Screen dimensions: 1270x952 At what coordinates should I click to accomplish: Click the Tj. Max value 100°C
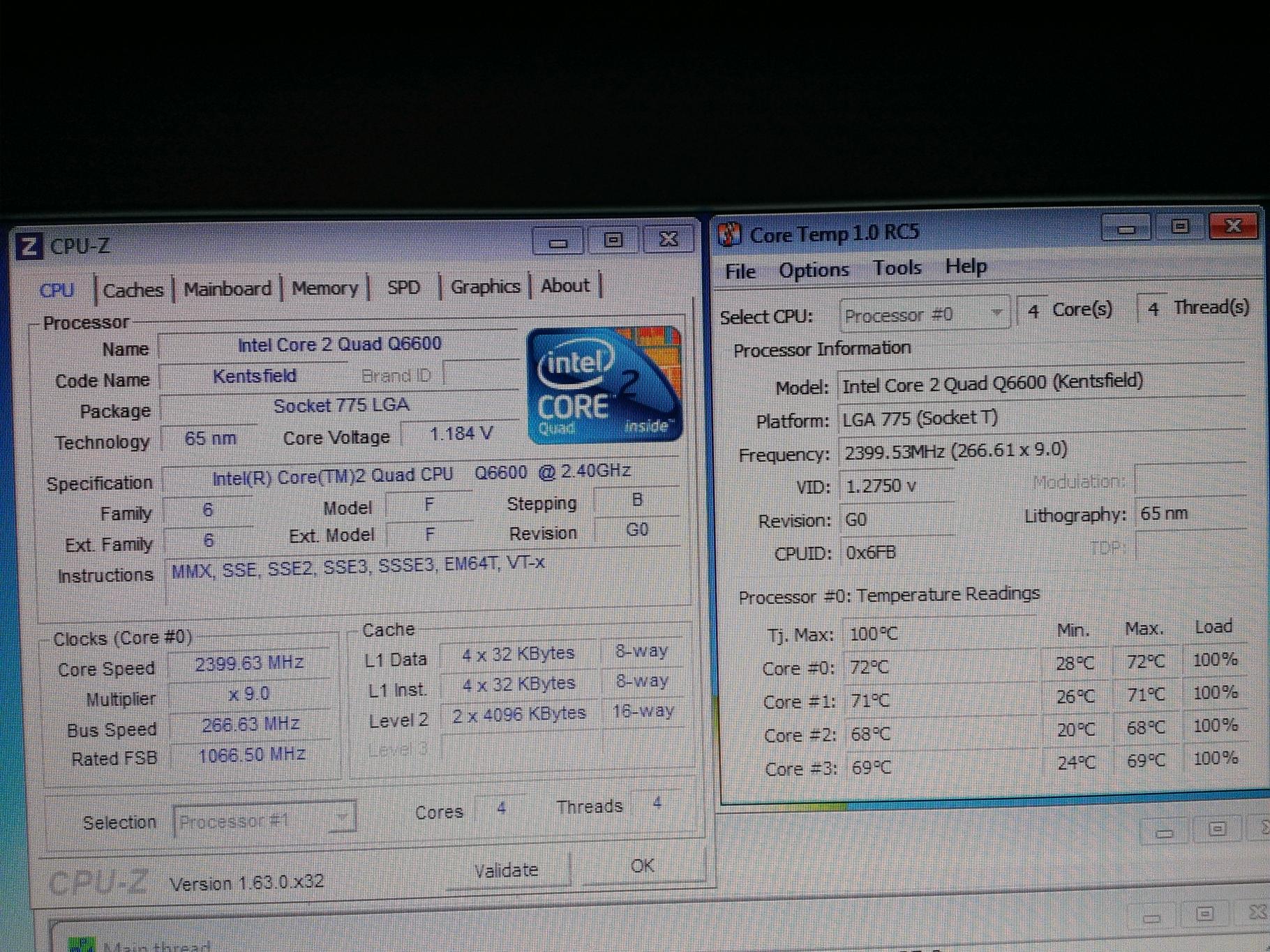click(x=873, y=635)
